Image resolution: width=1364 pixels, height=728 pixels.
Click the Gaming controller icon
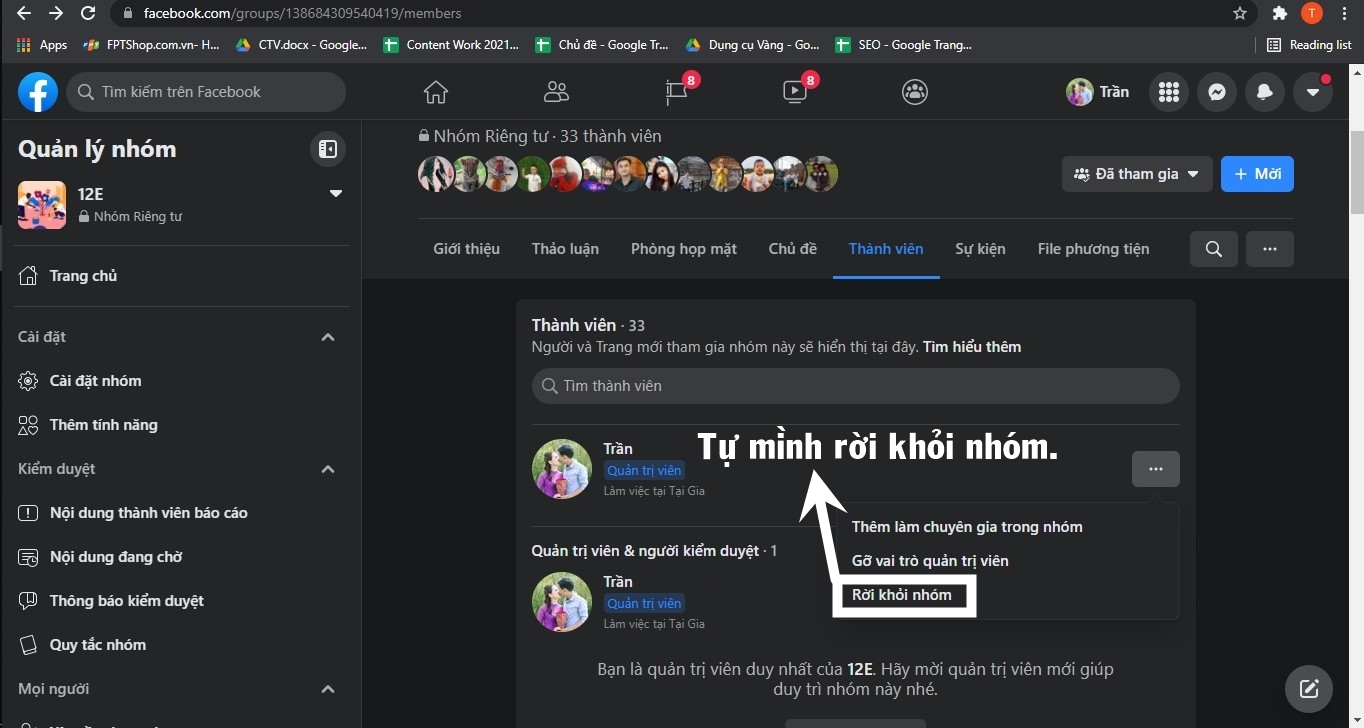click(x=914, y=92)
